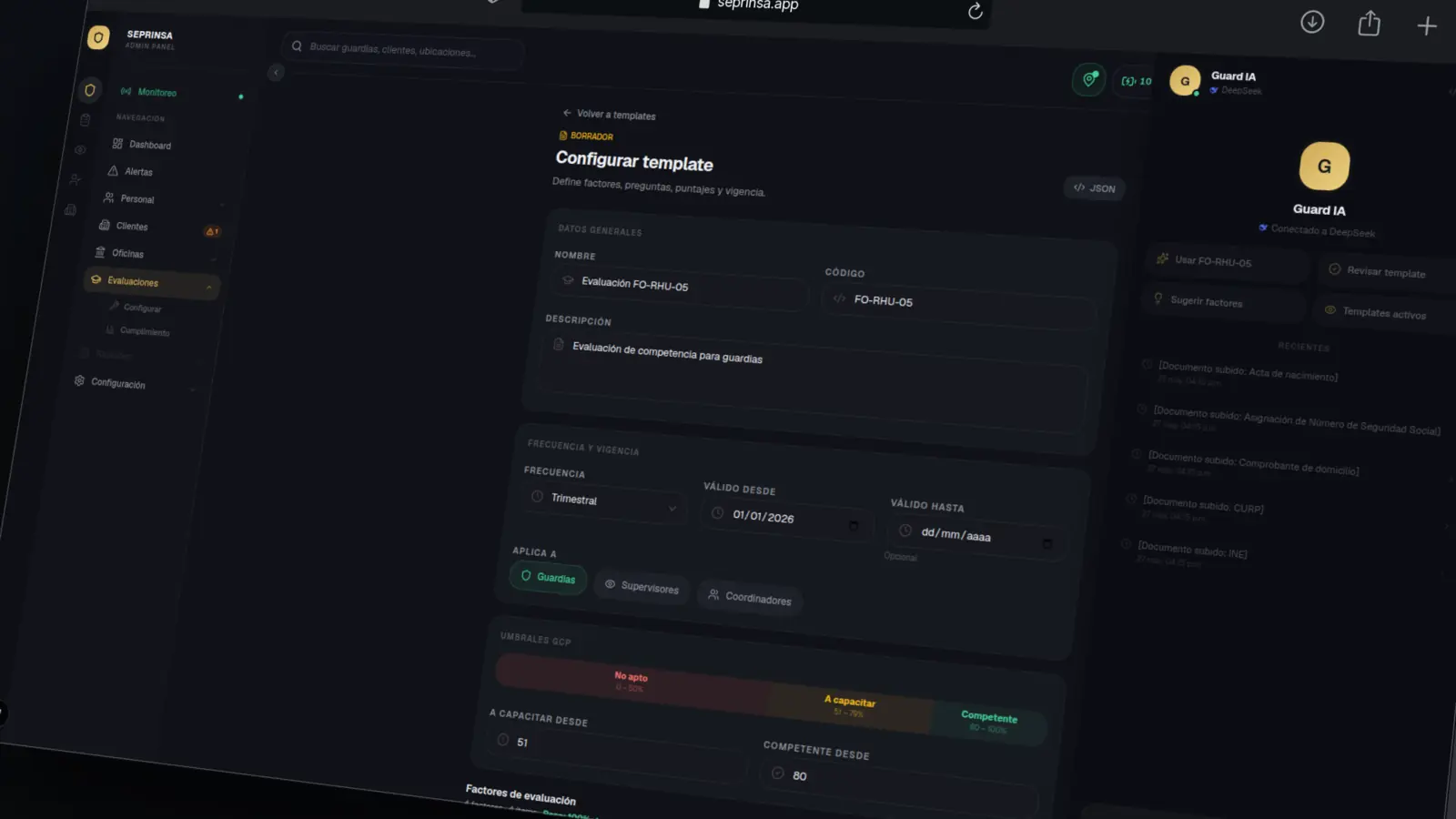Screen dimensions: 1456x819
Task: Click the Competente green threshold segment
Action: pos(989,723)
